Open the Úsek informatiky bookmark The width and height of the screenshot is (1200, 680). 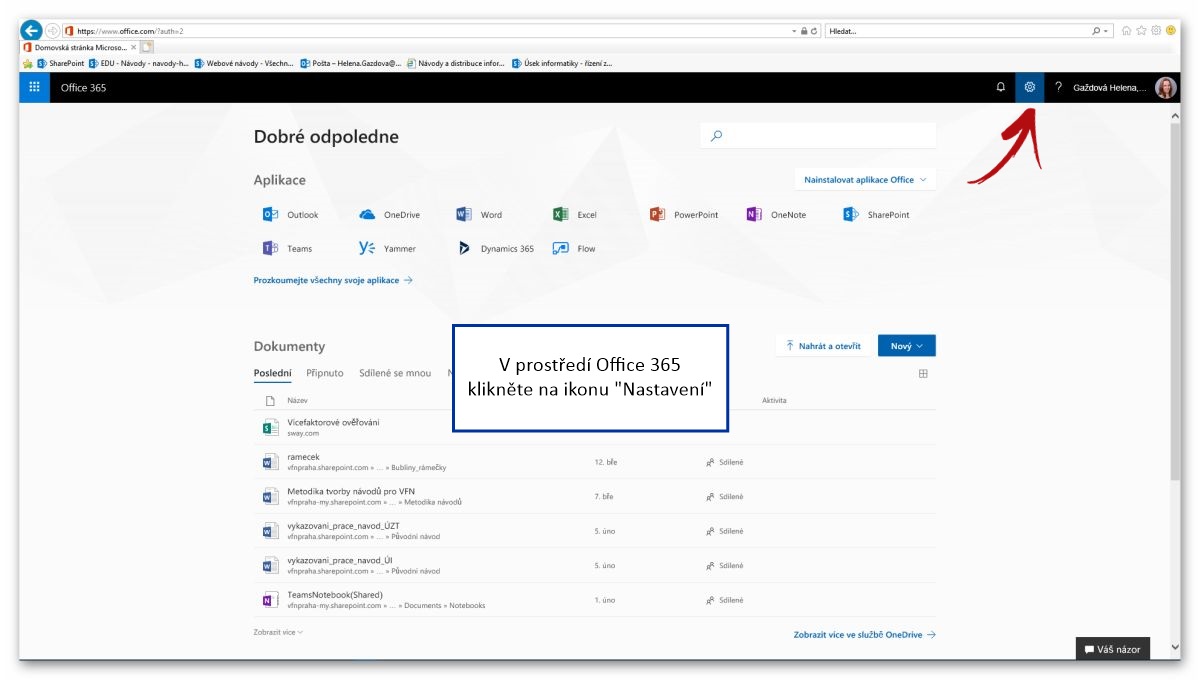tap(562, 63)
